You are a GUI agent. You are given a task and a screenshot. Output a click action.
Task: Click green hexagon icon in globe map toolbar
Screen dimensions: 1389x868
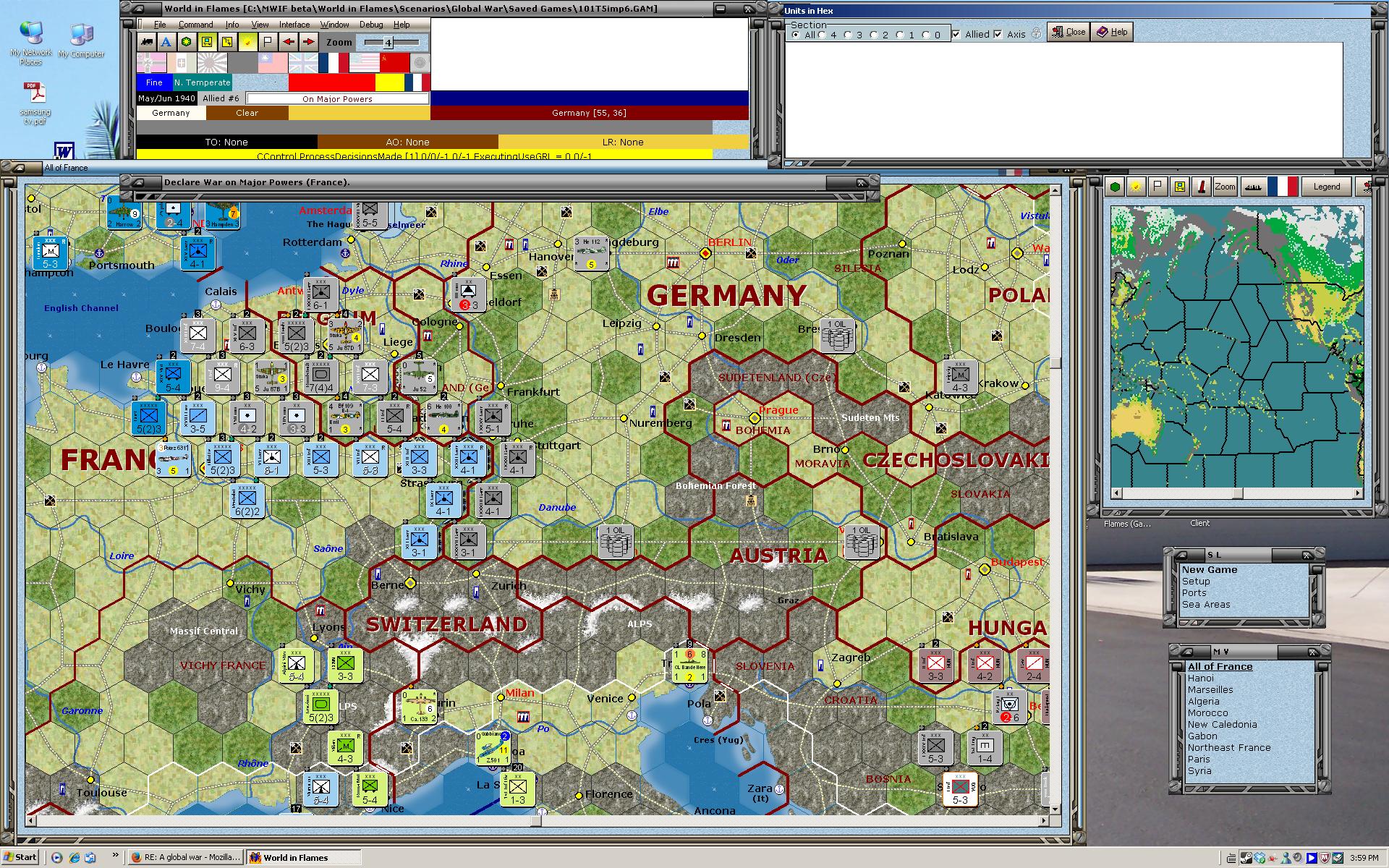(1115, 187)
